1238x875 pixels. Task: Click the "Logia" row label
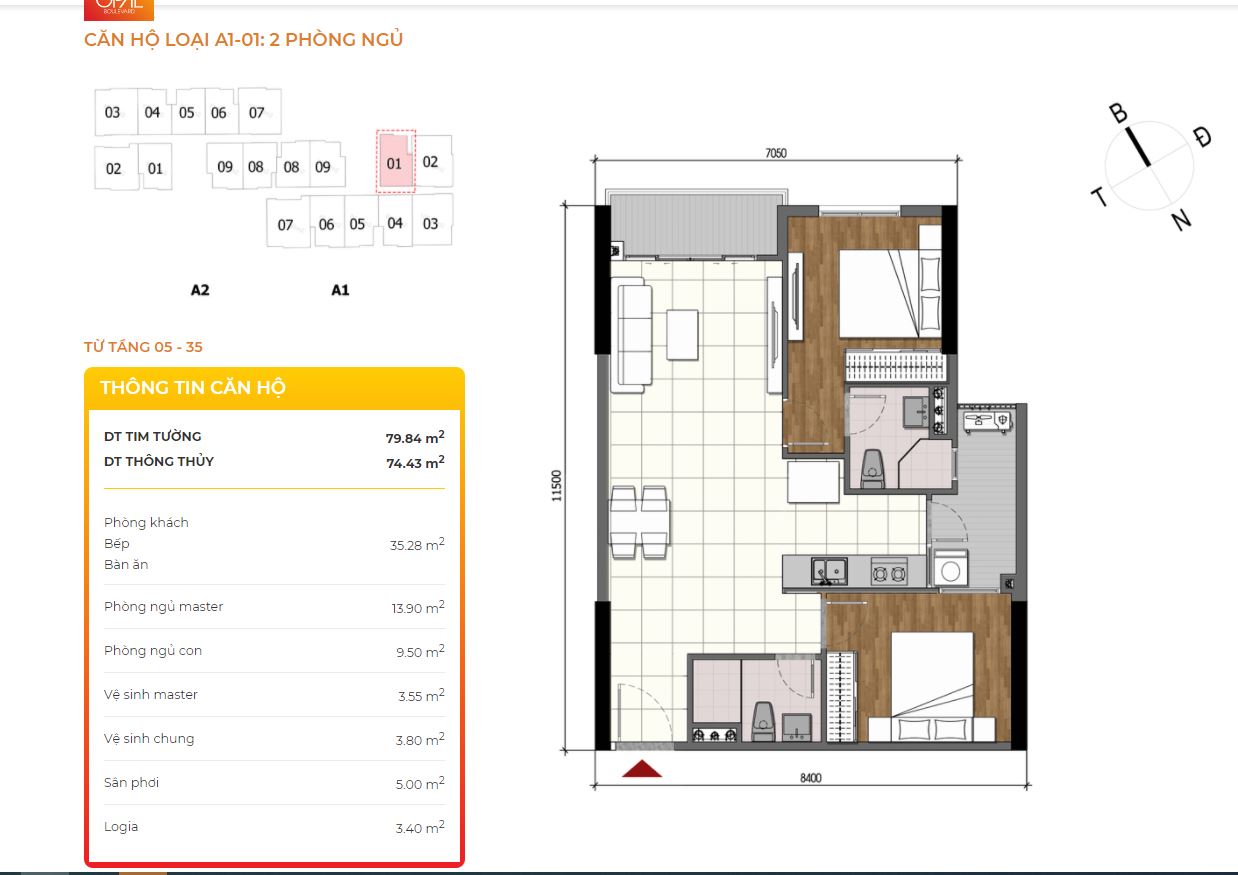[121, 826]
